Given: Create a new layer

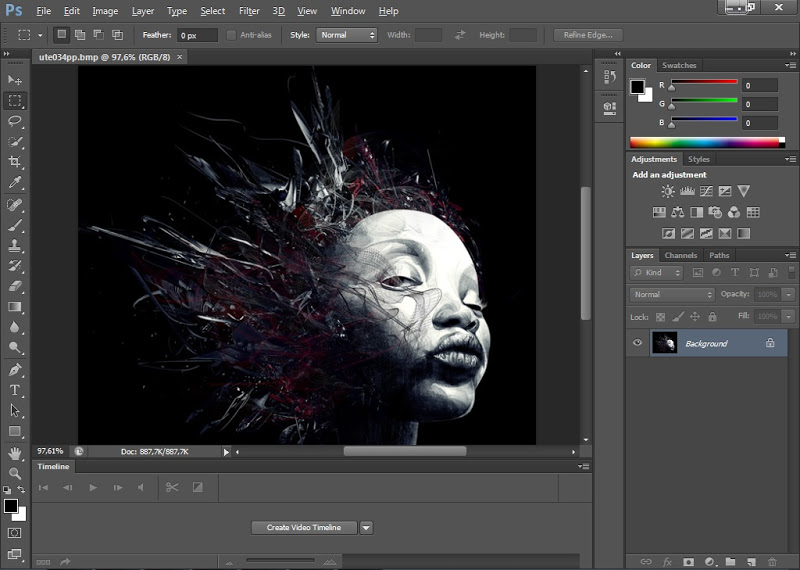Looking at the screenshot, I should 751,561.
